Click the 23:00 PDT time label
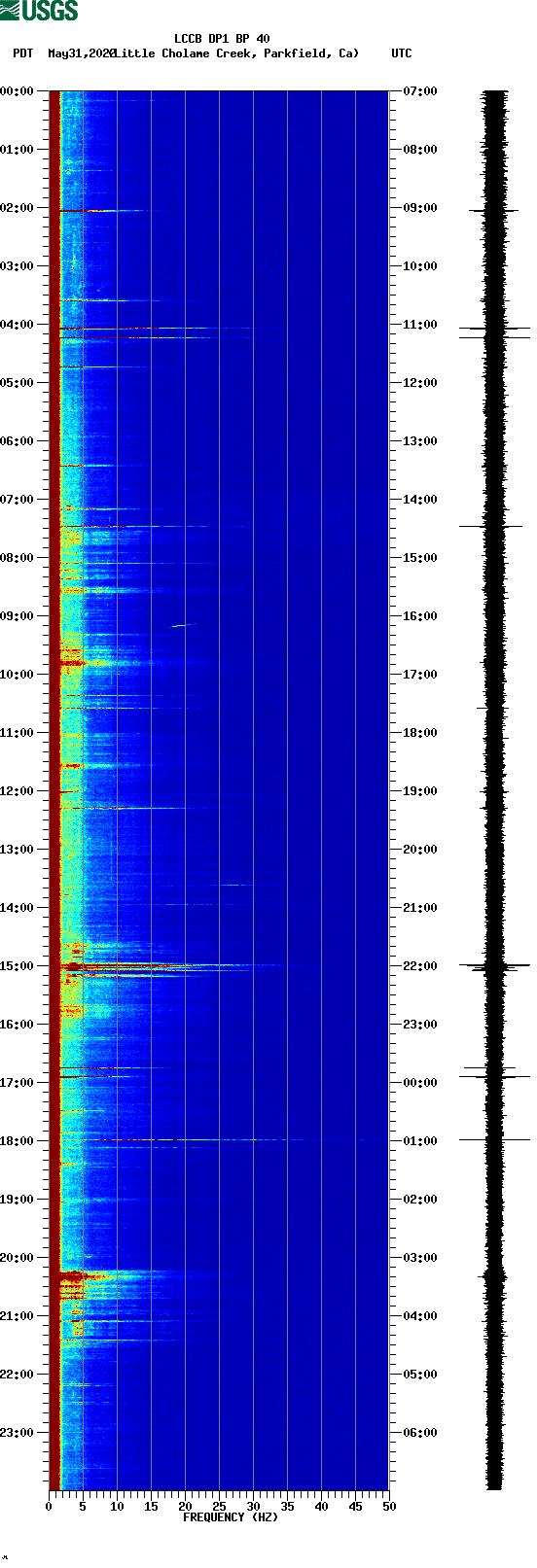Screen dimensions: 537x1568 (18, 1433)
